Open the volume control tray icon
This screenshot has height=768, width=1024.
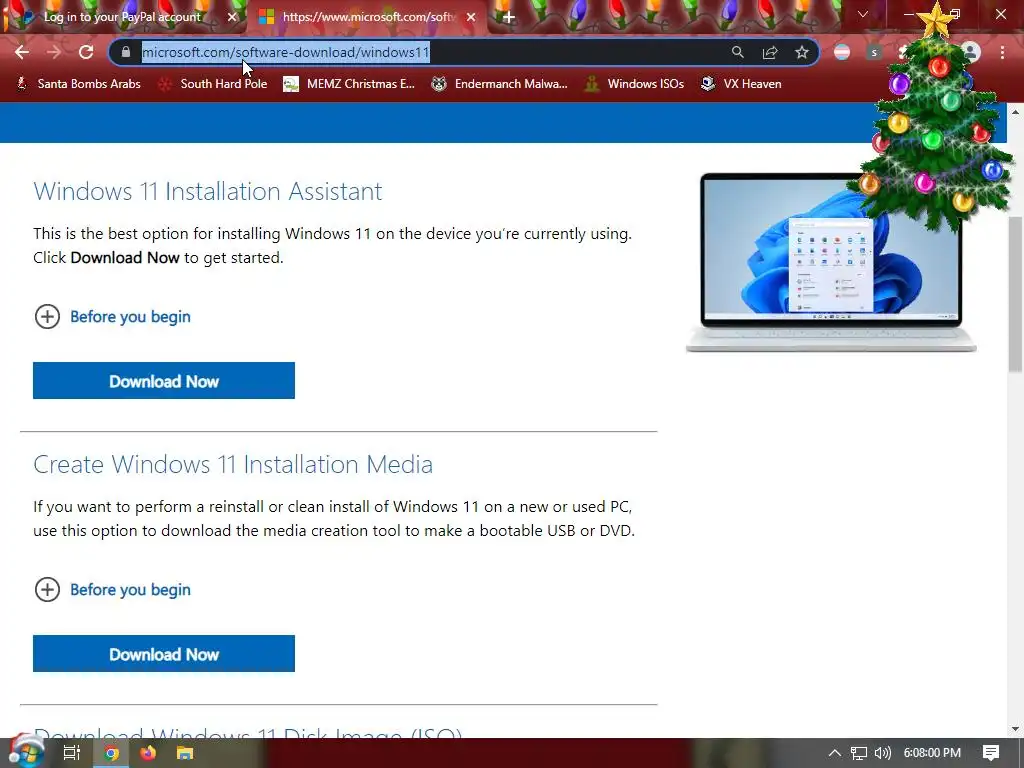[x=883, y=753]
